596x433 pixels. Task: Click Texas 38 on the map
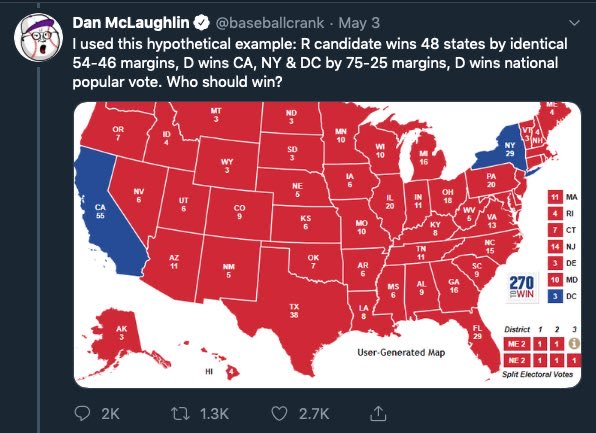tap(294, 310)
